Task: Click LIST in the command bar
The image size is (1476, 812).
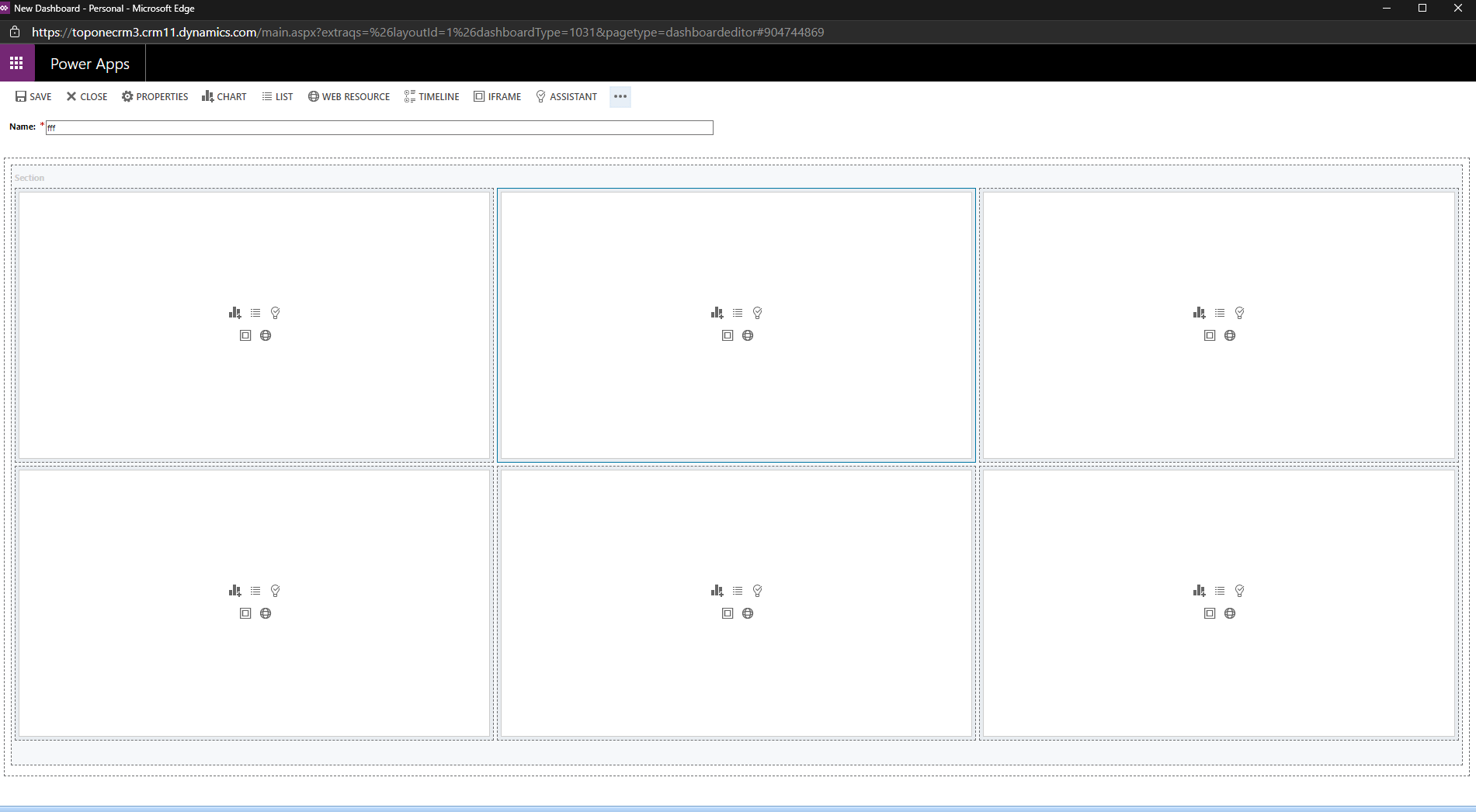Action: coord(278,96)
